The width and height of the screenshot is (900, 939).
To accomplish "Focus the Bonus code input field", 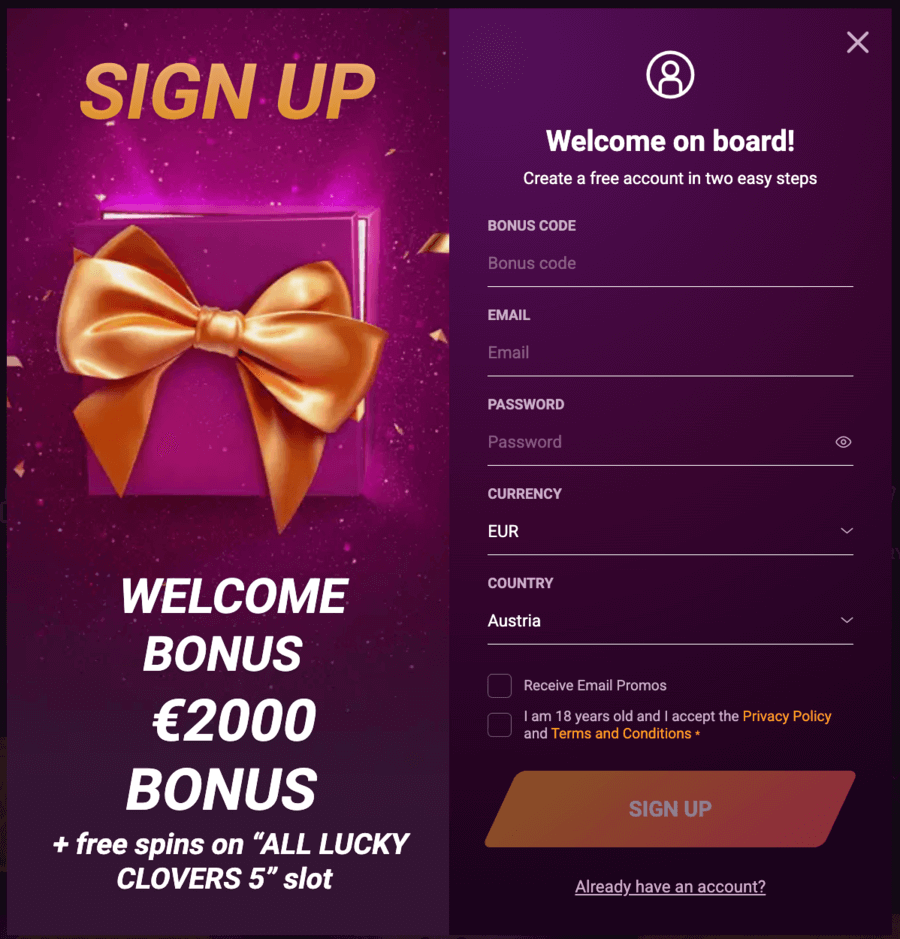I will [x=670, y=263].
